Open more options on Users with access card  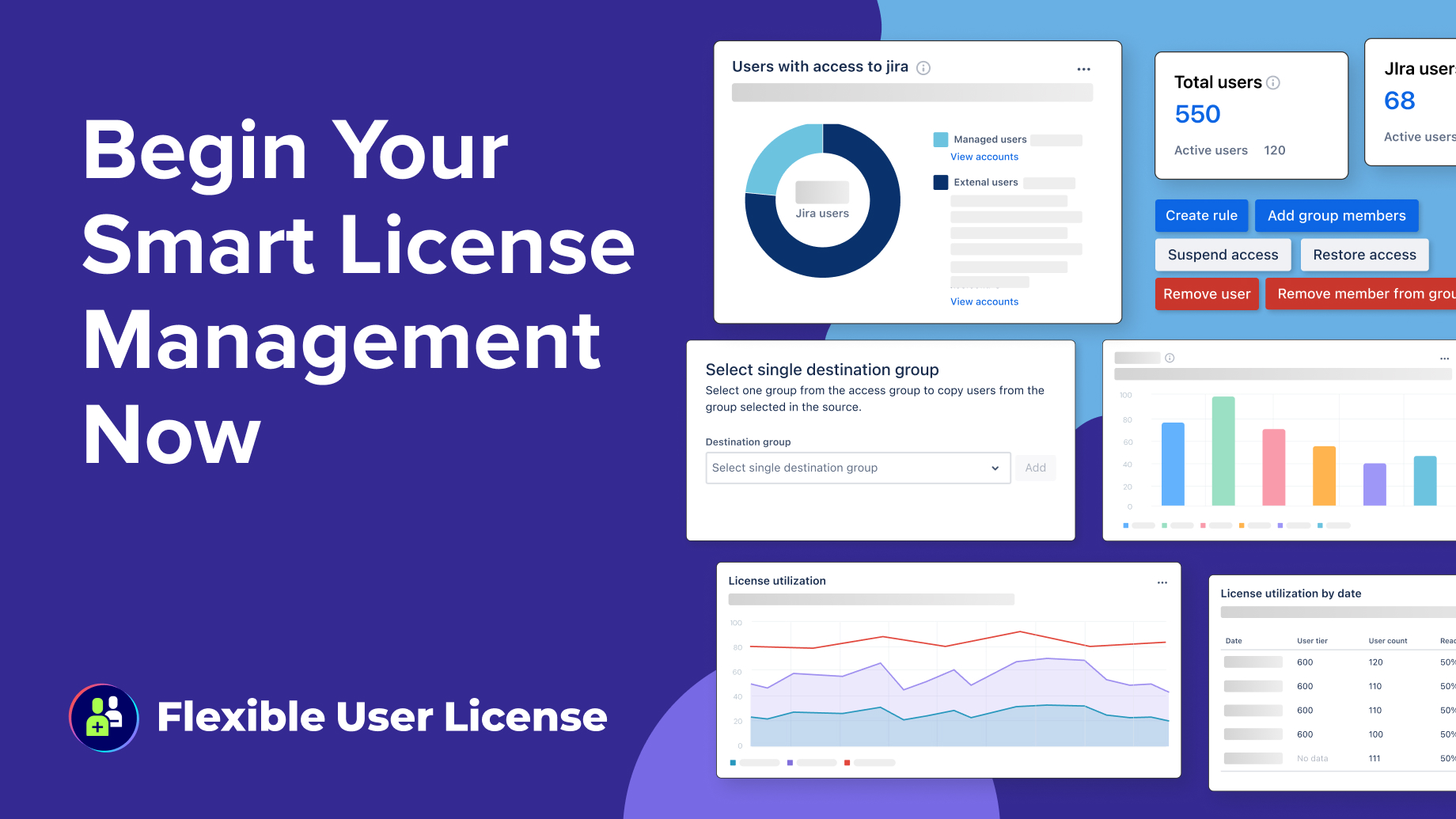pos(1083,70)
